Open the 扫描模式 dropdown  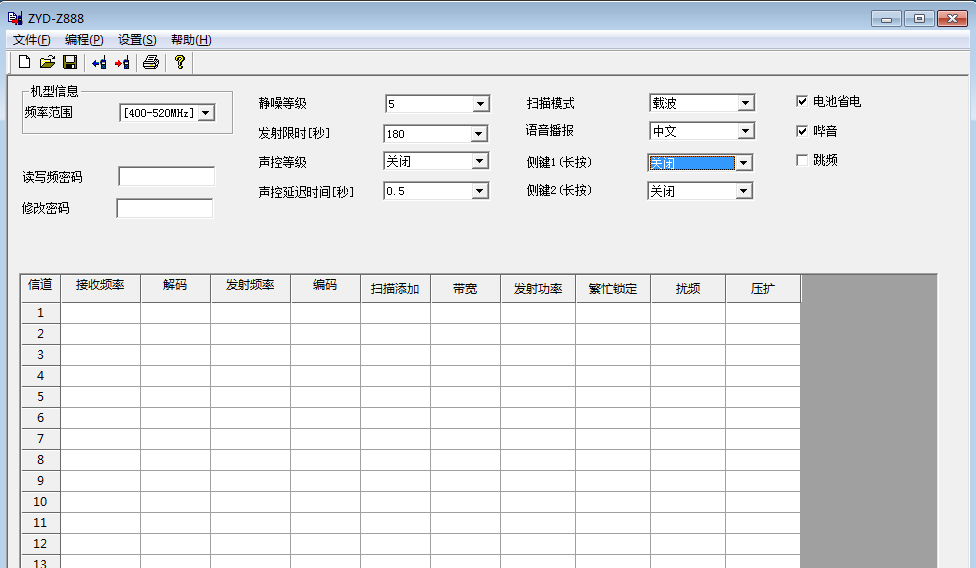[x=745, y=103]
